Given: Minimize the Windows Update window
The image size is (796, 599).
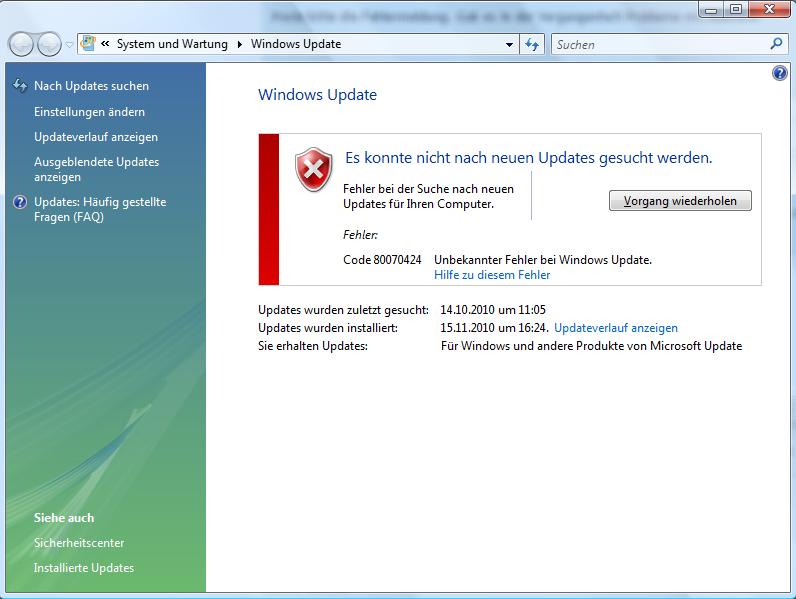Looking at the screenshot, I should pos(711,10).
